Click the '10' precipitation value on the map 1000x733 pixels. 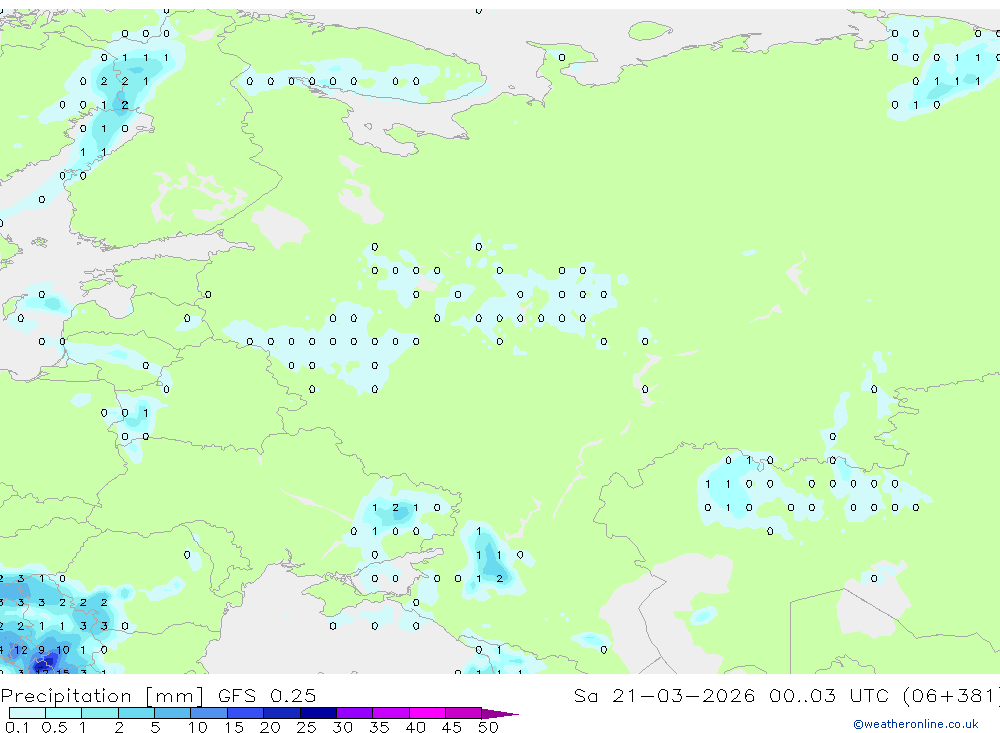[x=62, y=650]
